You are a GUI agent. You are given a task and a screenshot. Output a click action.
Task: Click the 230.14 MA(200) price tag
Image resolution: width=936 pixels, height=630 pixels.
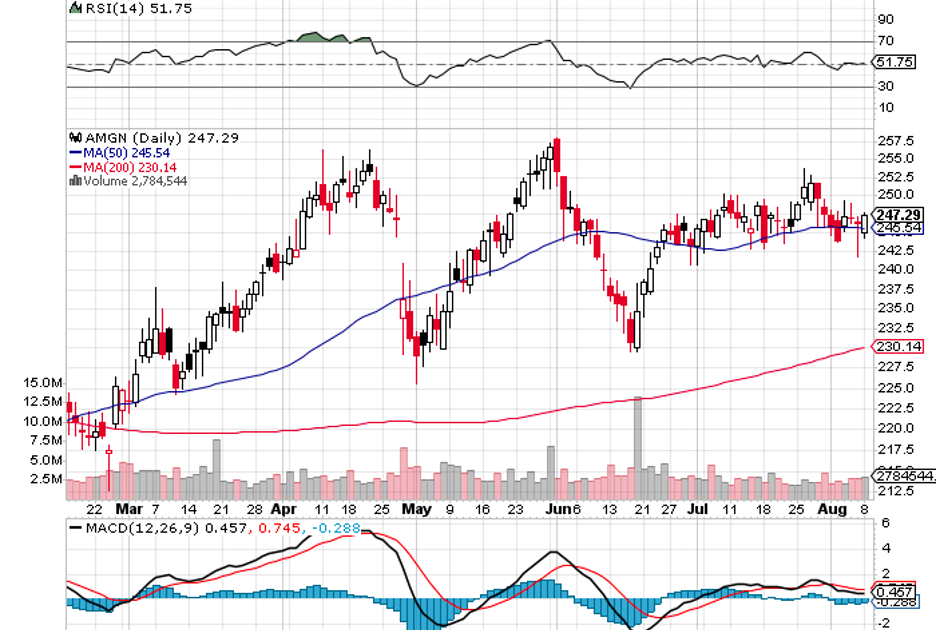[897, 347]
